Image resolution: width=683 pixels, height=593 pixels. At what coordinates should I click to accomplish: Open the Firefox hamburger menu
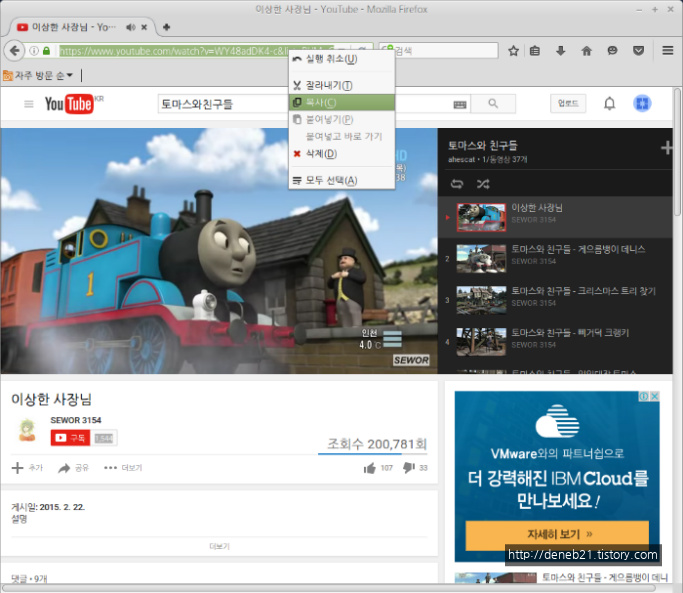pos(667,51)
